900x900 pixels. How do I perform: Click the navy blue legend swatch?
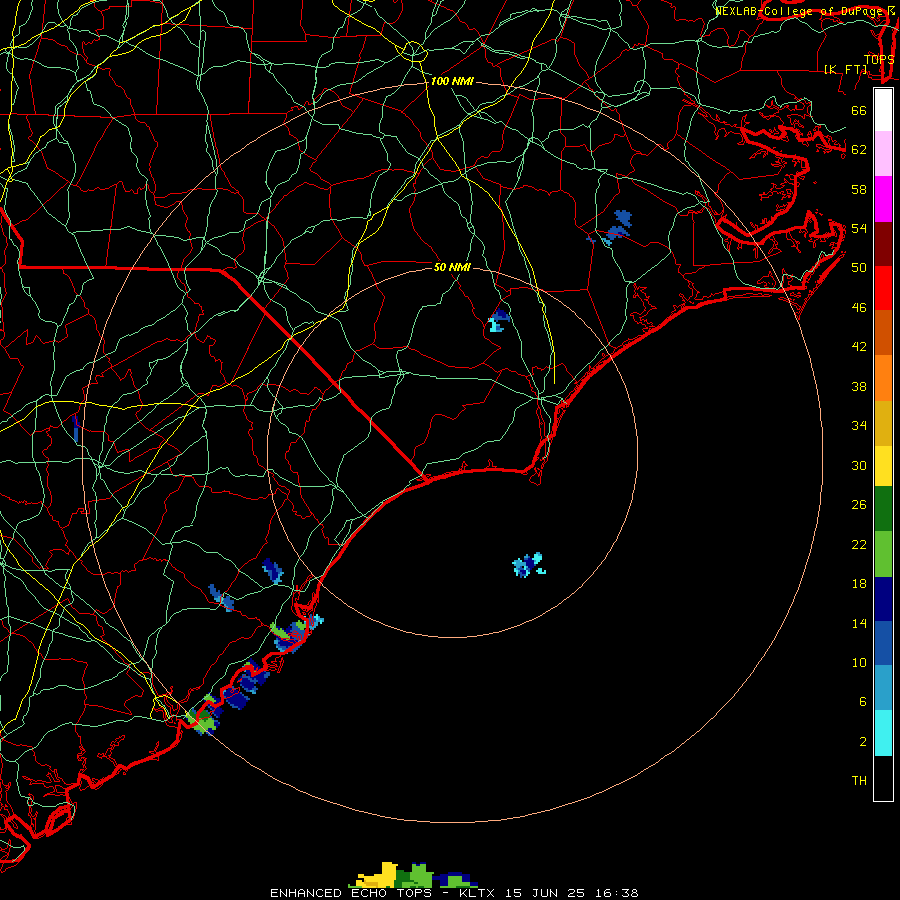[883, 599]
